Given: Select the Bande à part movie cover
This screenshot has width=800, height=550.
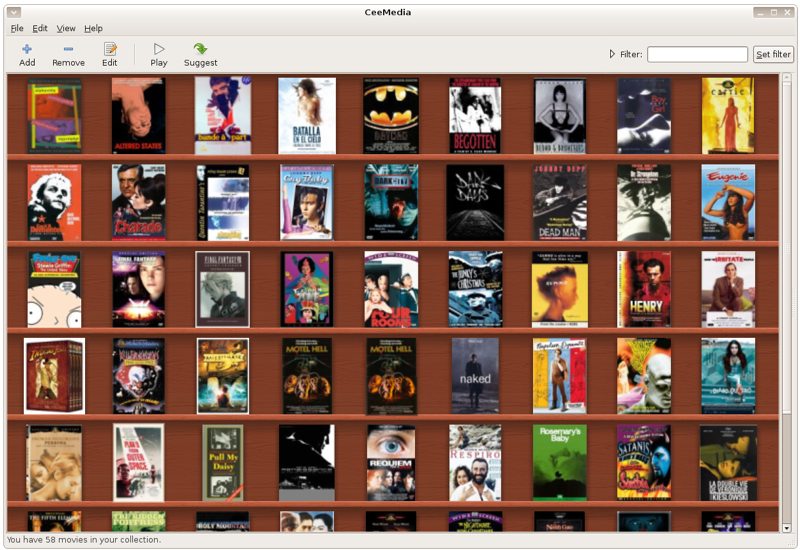Looking at the screenshot, I should pos(222,115).
